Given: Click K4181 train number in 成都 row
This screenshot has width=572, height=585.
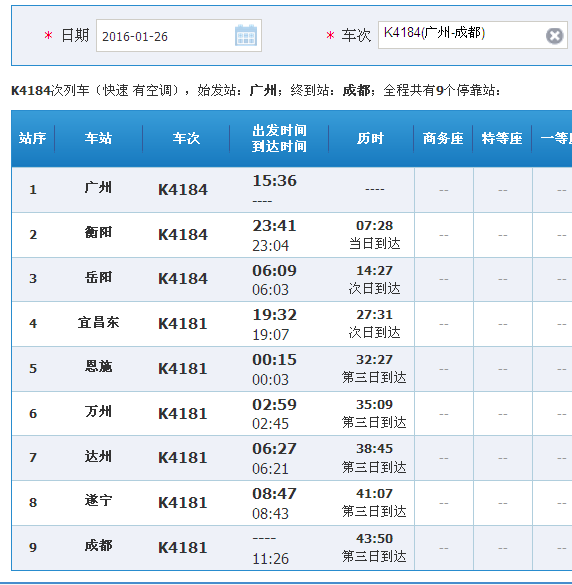Looking at the screenshot, I should 183,548.
